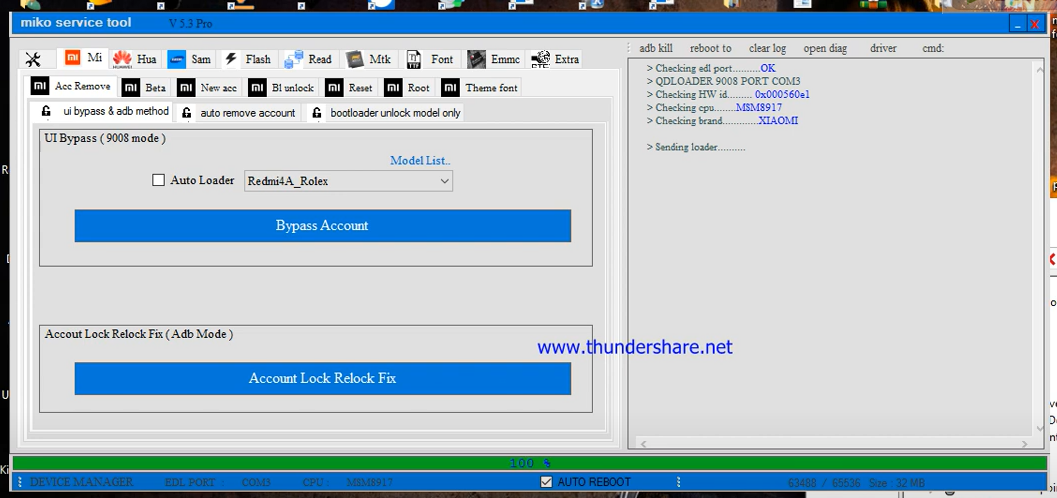This screenshot has height=498, width=1057.
Task: Click log horizontal scroll left arrow
Action: (x=643, y=444)
